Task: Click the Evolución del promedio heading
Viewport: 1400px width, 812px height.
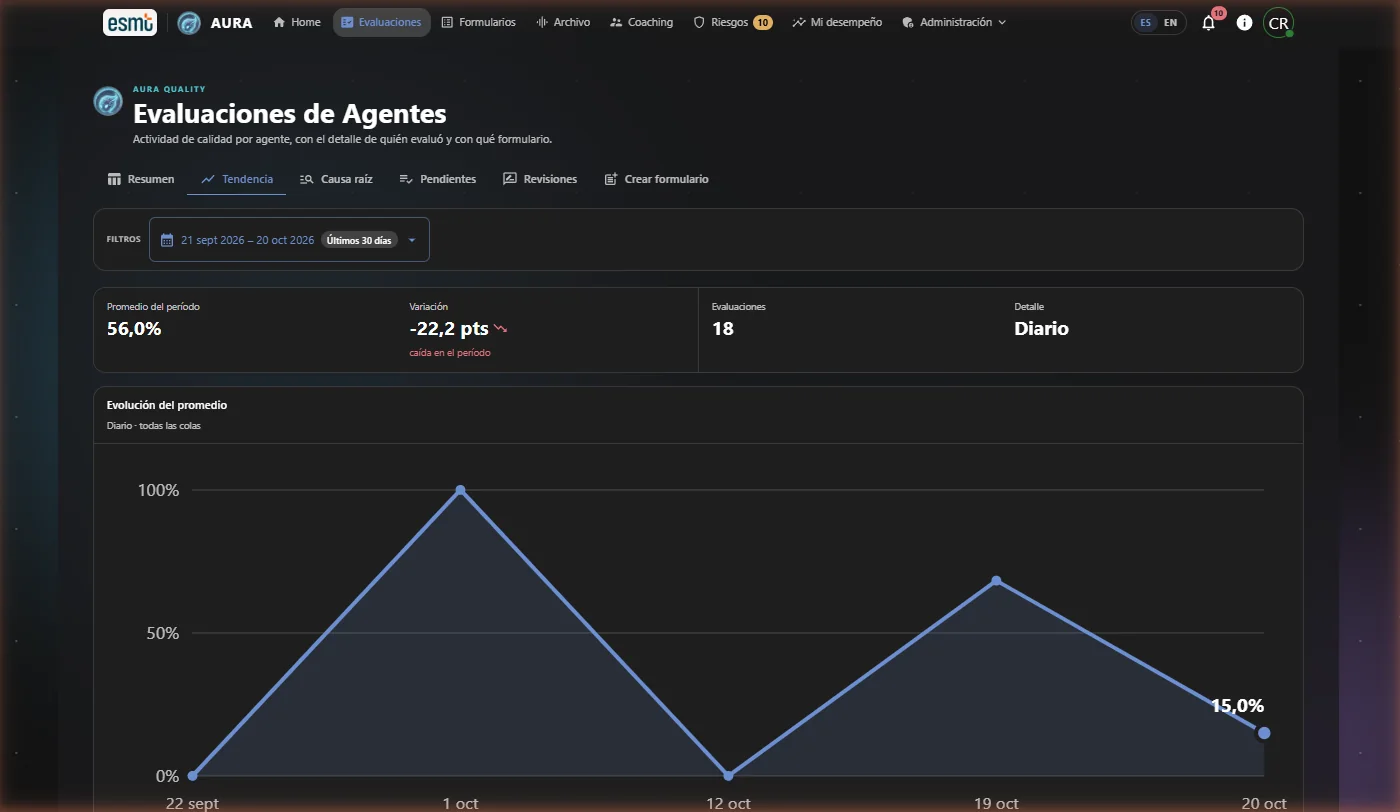Action: (x=167, y=405)
